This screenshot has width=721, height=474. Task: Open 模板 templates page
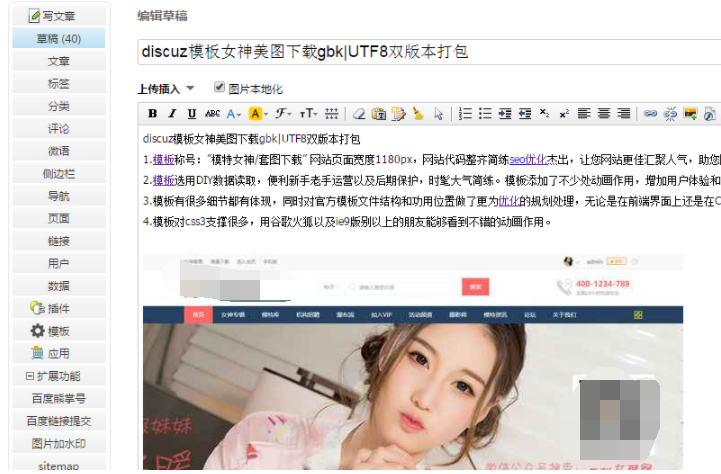(59, 331)
